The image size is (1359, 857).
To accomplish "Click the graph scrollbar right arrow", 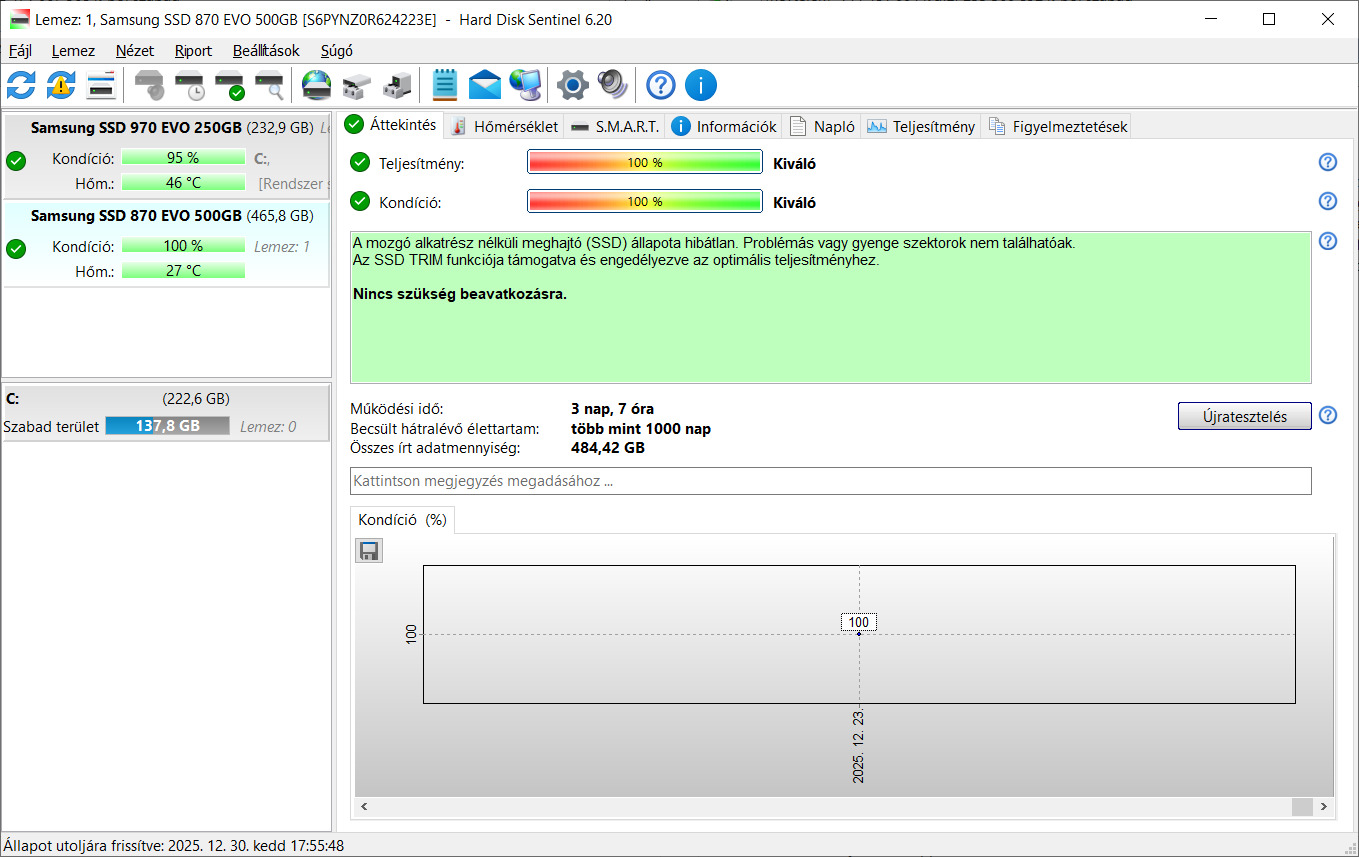I will (1324, 806).
